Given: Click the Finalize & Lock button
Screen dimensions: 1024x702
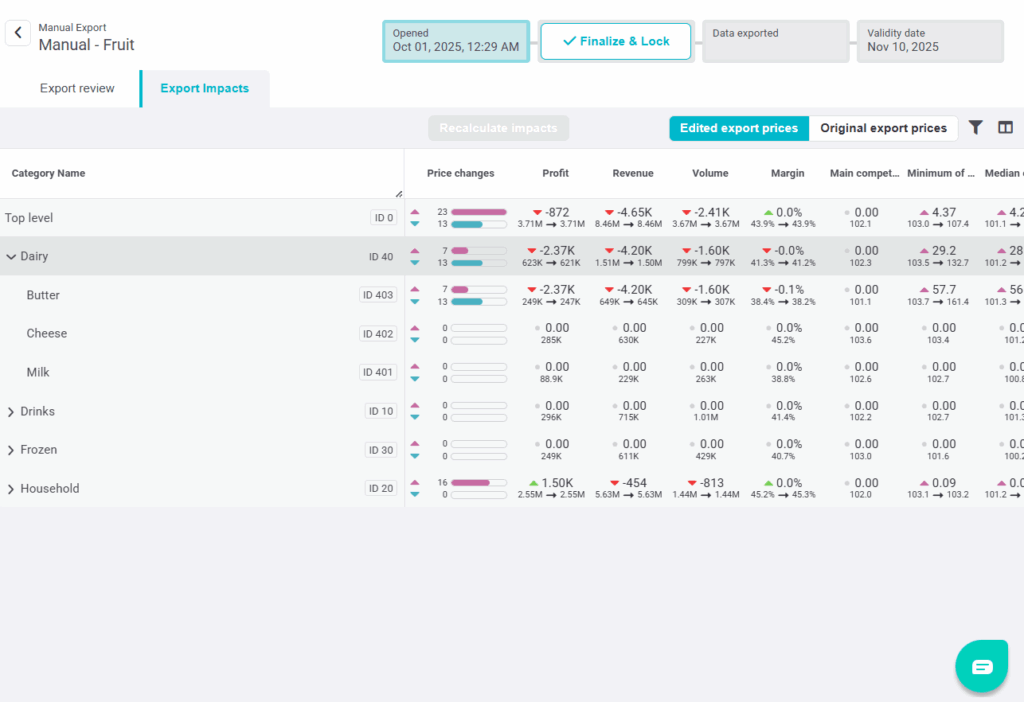Looking at the screenshot, I should point(616,42).
